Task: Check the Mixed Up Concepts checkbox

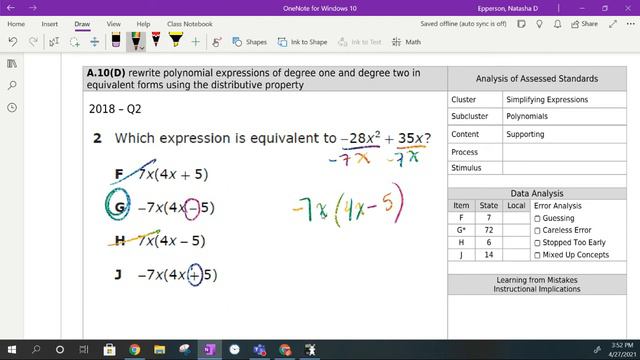Action: pos(537,255)
